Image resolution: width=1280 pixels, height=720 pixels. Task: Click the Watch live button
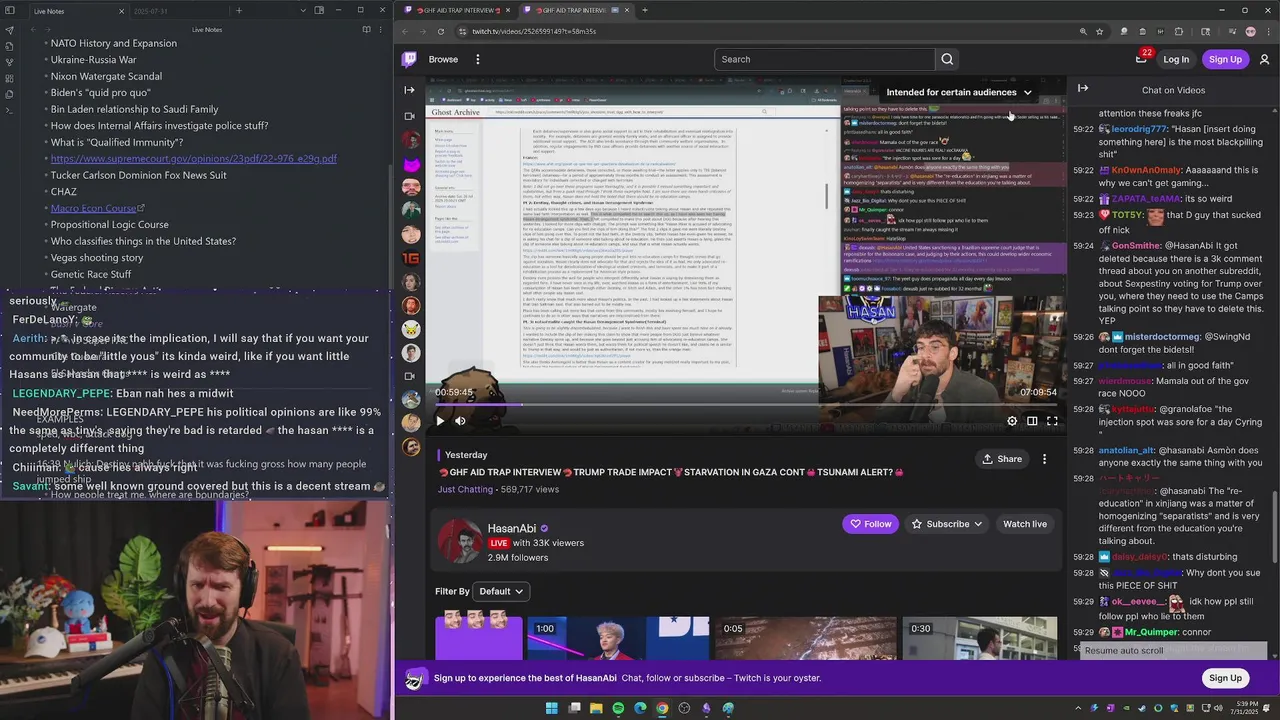tap(1025, 524)
